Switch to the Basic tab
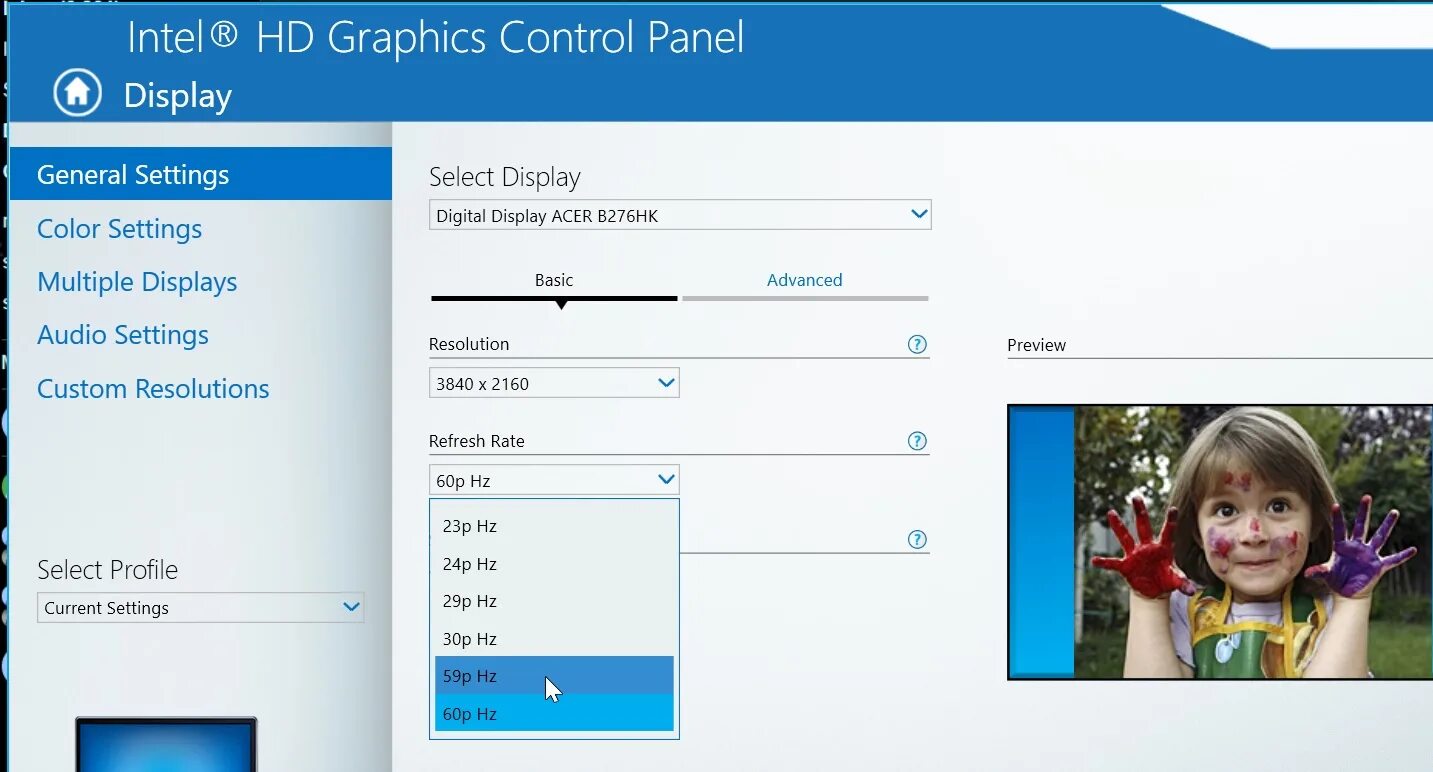Screen dimensions: 1433x772 (x=554, y=281)
